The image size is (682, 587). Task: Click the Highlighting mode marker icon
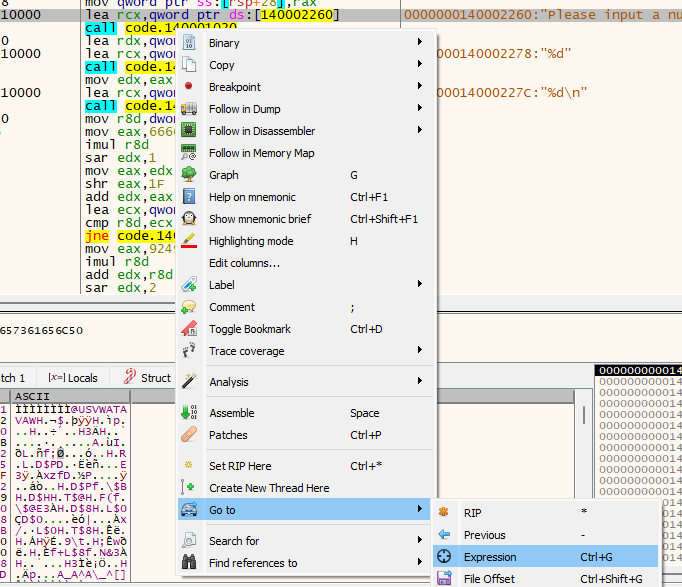click(x=189, y=240)
